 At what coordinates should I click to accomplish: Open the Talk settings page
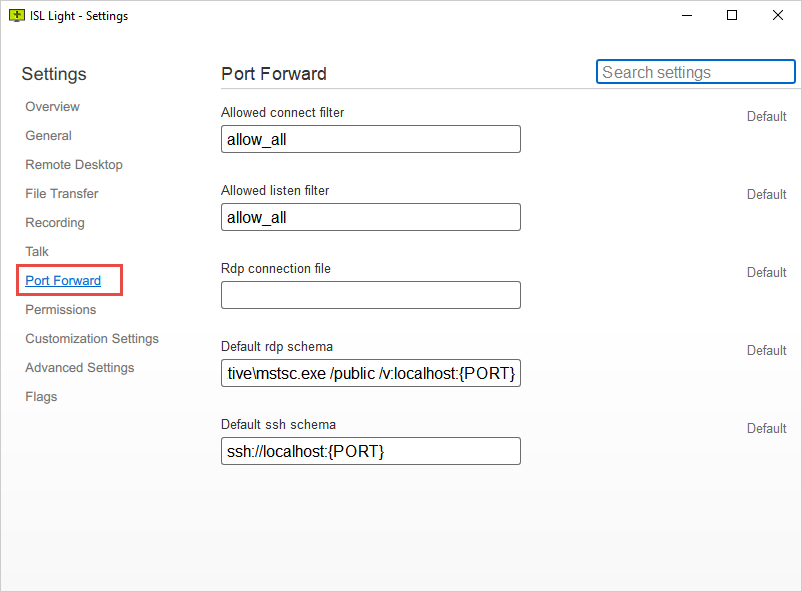tap(37, 251)
